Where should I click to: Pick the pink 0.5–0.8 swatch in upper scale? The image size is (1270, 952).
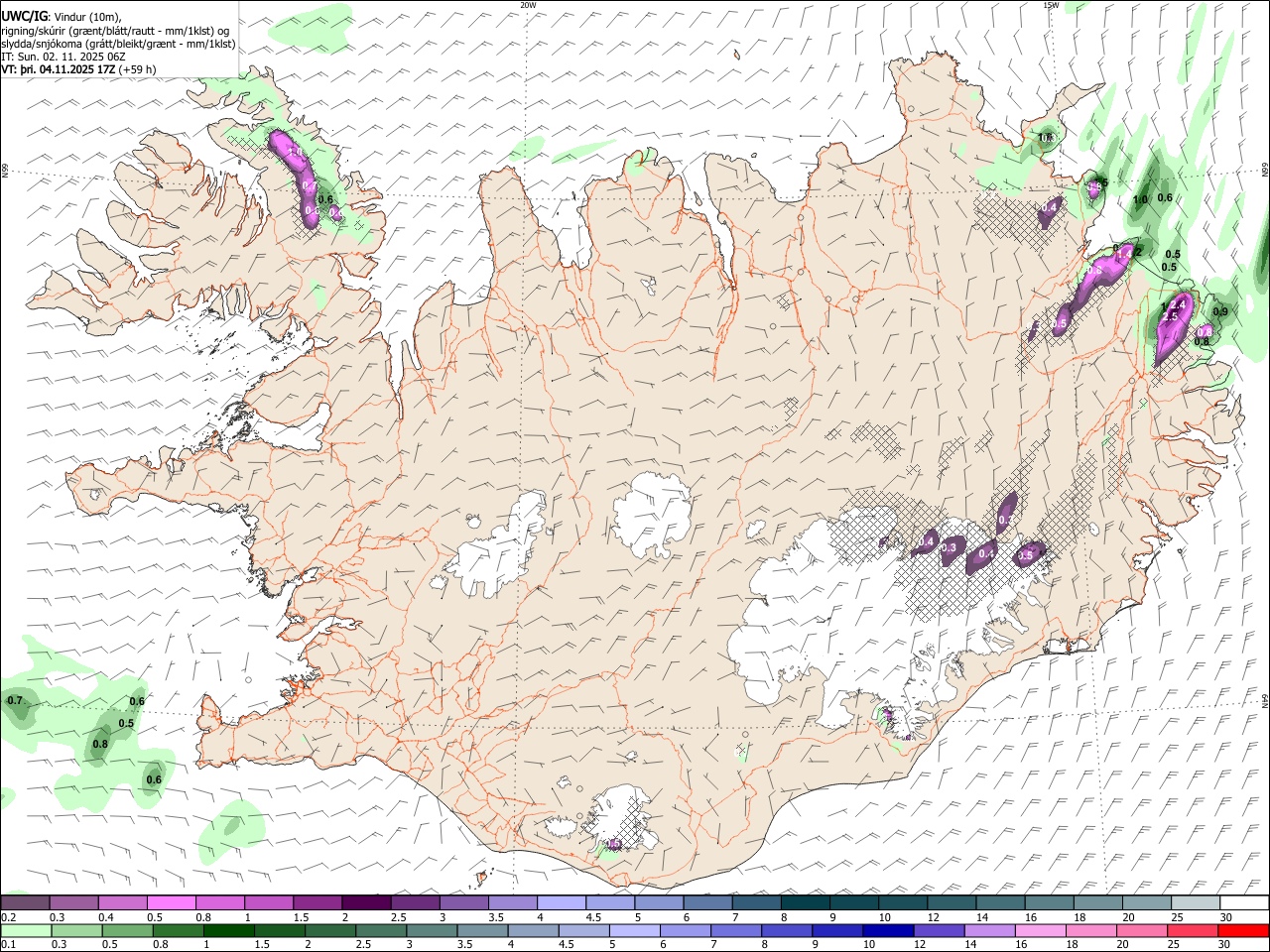(172, 902)
